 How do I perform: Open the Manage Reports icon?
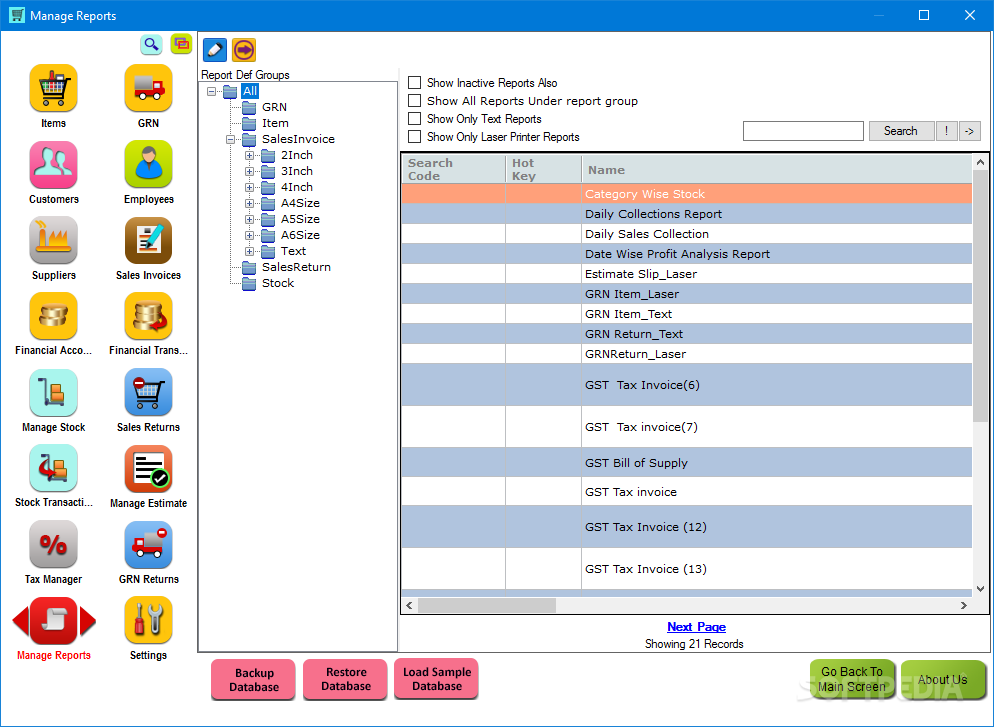[x=54, y=621]
